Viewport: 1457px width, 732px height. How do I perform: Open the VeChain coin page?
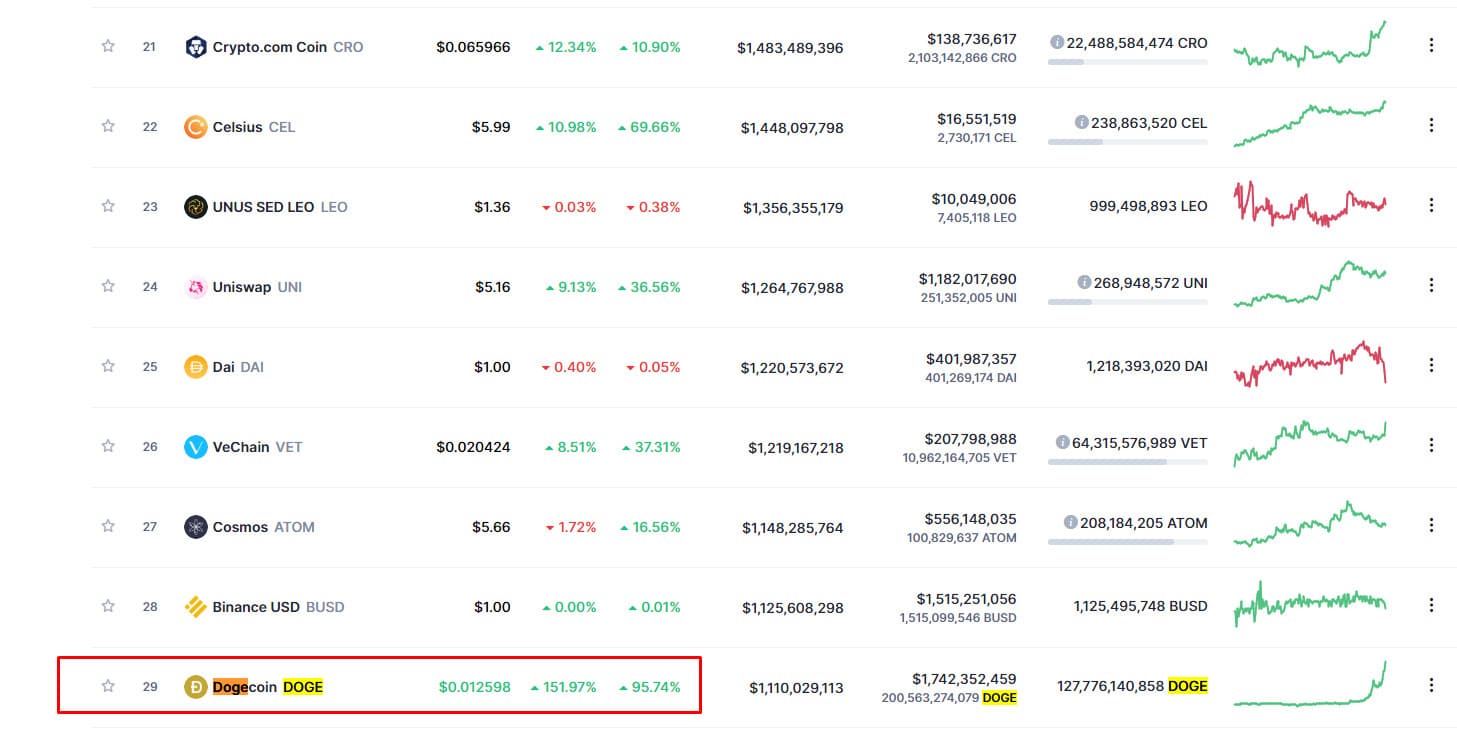pos(241,447)
